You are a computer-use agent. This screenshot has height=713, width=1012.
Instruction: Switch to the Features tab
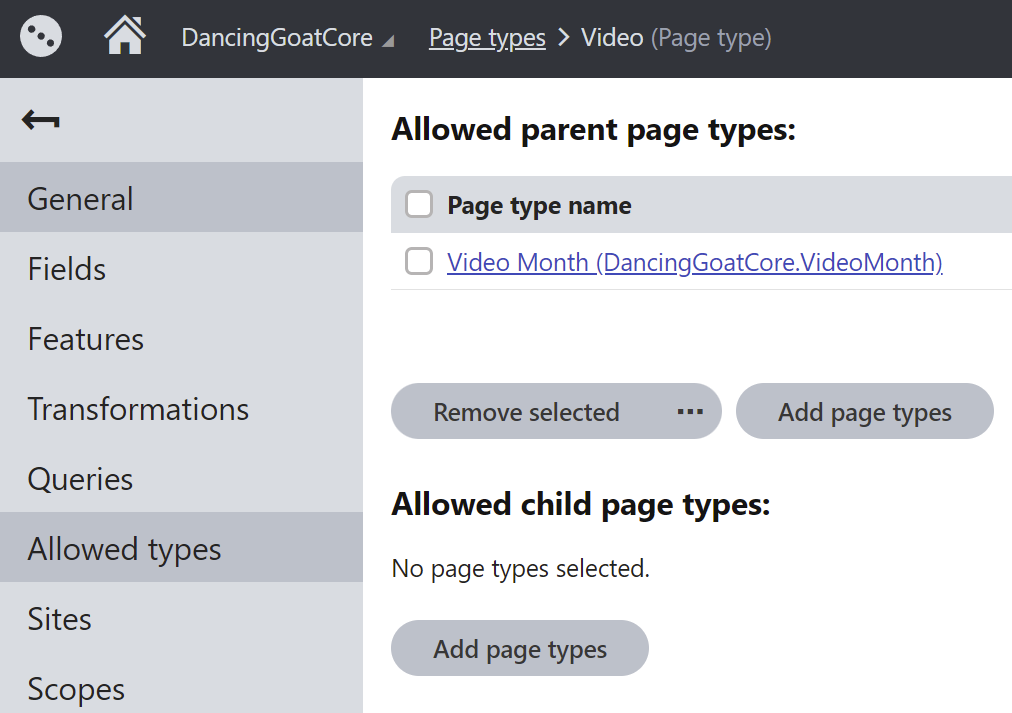[181, 338]
